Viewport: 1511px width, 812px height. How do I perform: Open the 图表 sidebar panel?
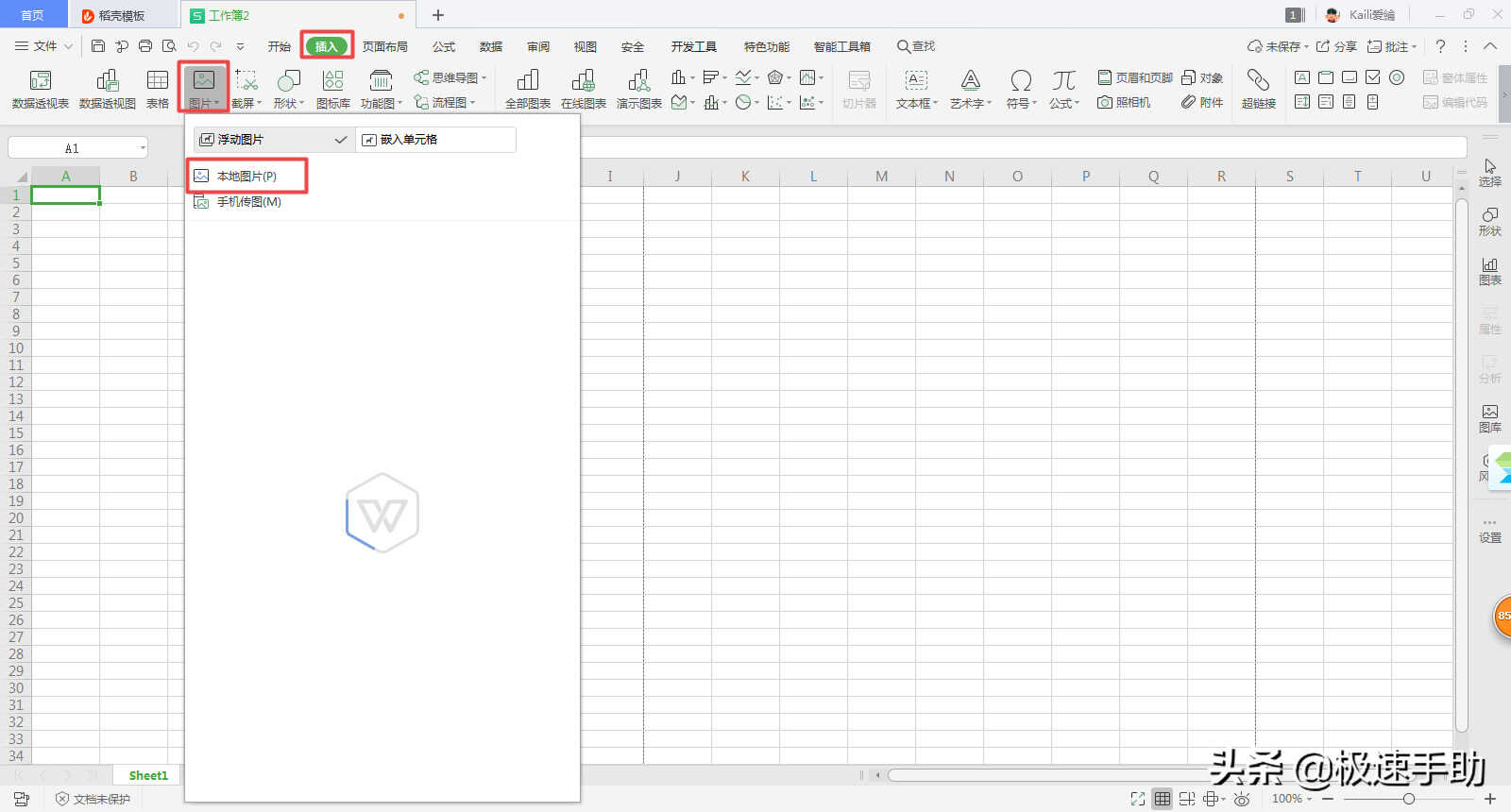click(1490, 271)
